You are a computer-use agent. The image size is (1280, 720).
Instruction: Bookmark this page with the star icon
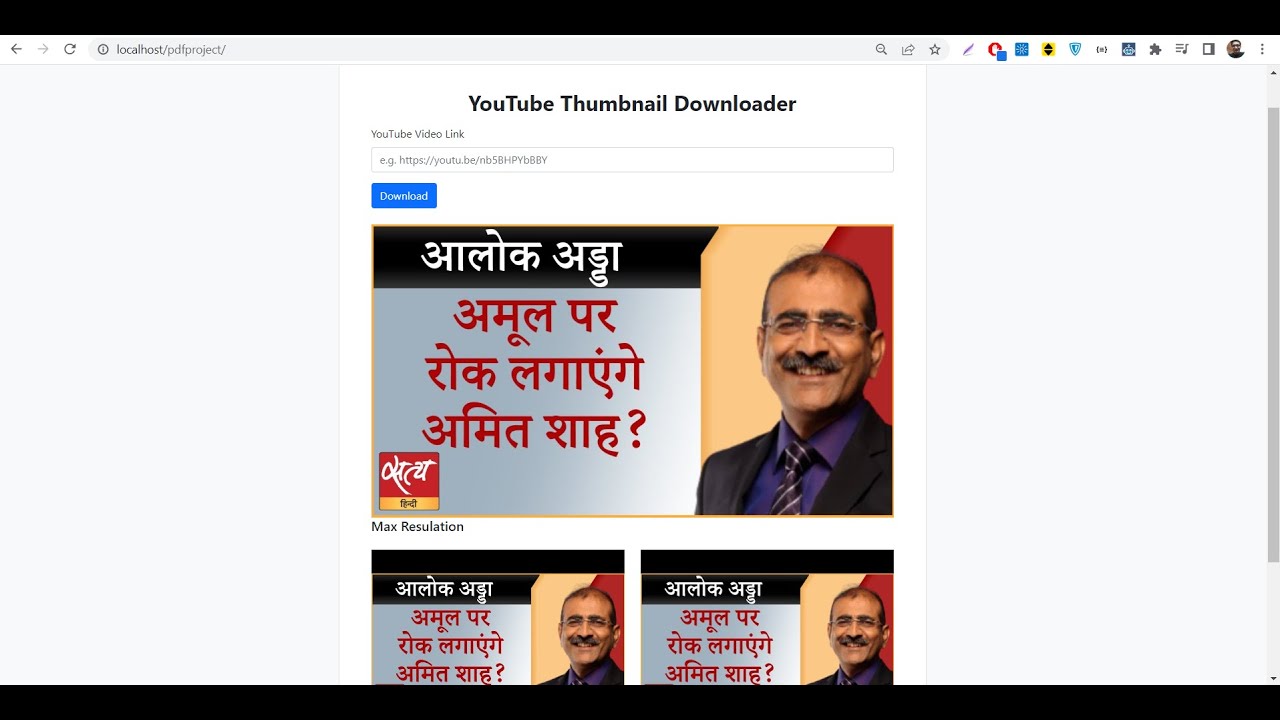pos(935,49)
